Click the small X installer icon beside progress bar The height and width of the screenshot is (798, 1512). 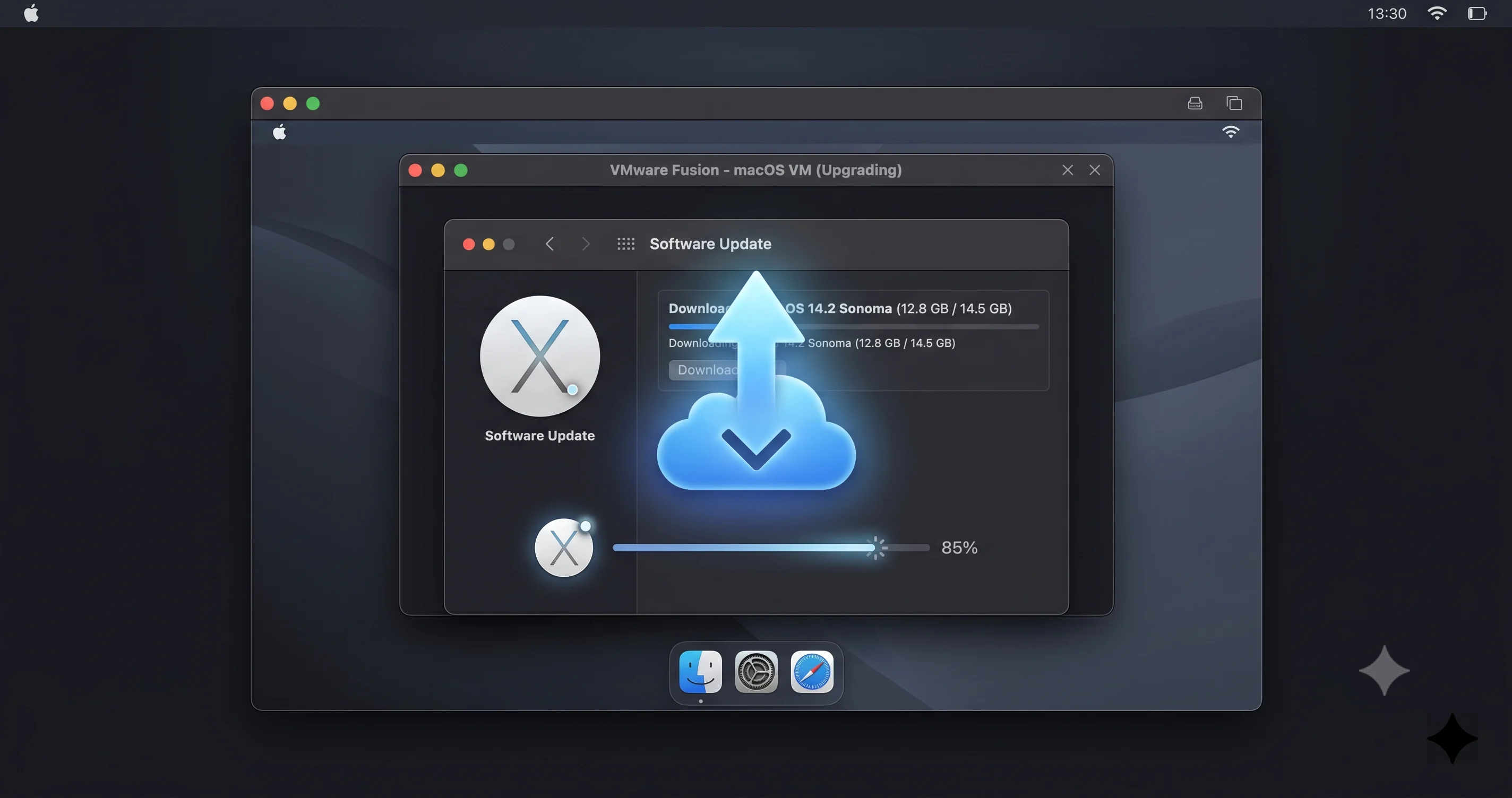pyautogui.click(x=563, y=548)
